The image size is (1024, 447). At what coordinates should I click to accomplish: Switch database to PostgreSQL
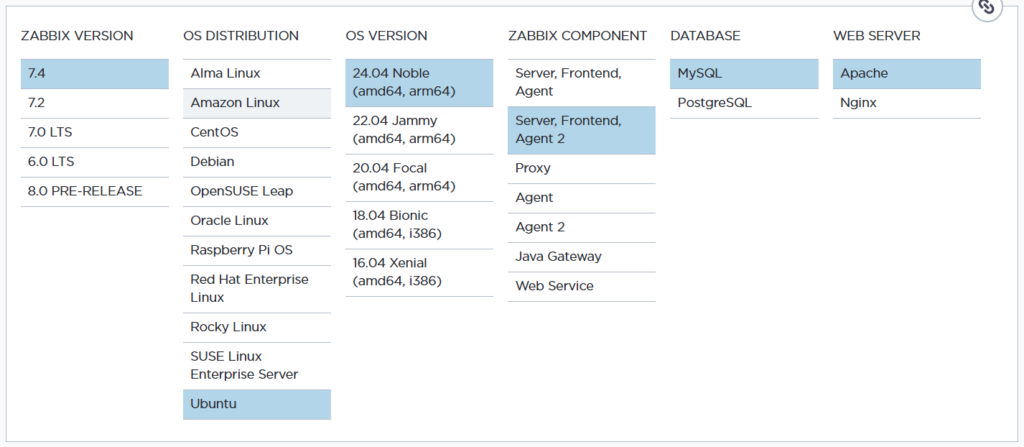pos(743,103)
